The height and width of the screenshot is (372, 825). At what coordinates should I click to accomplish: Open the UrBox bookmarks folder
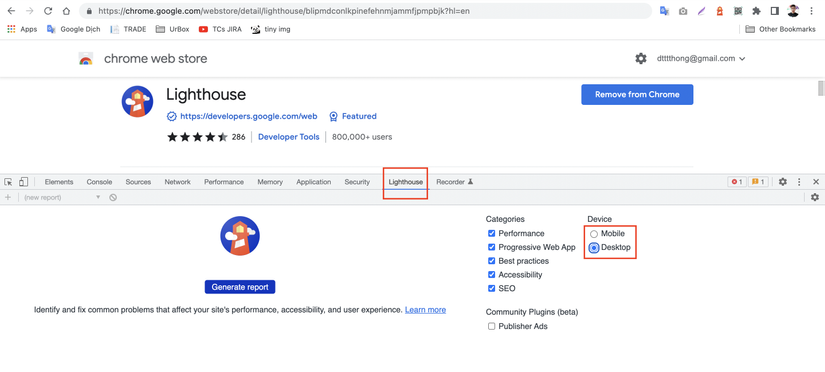[x=172, y=29]
